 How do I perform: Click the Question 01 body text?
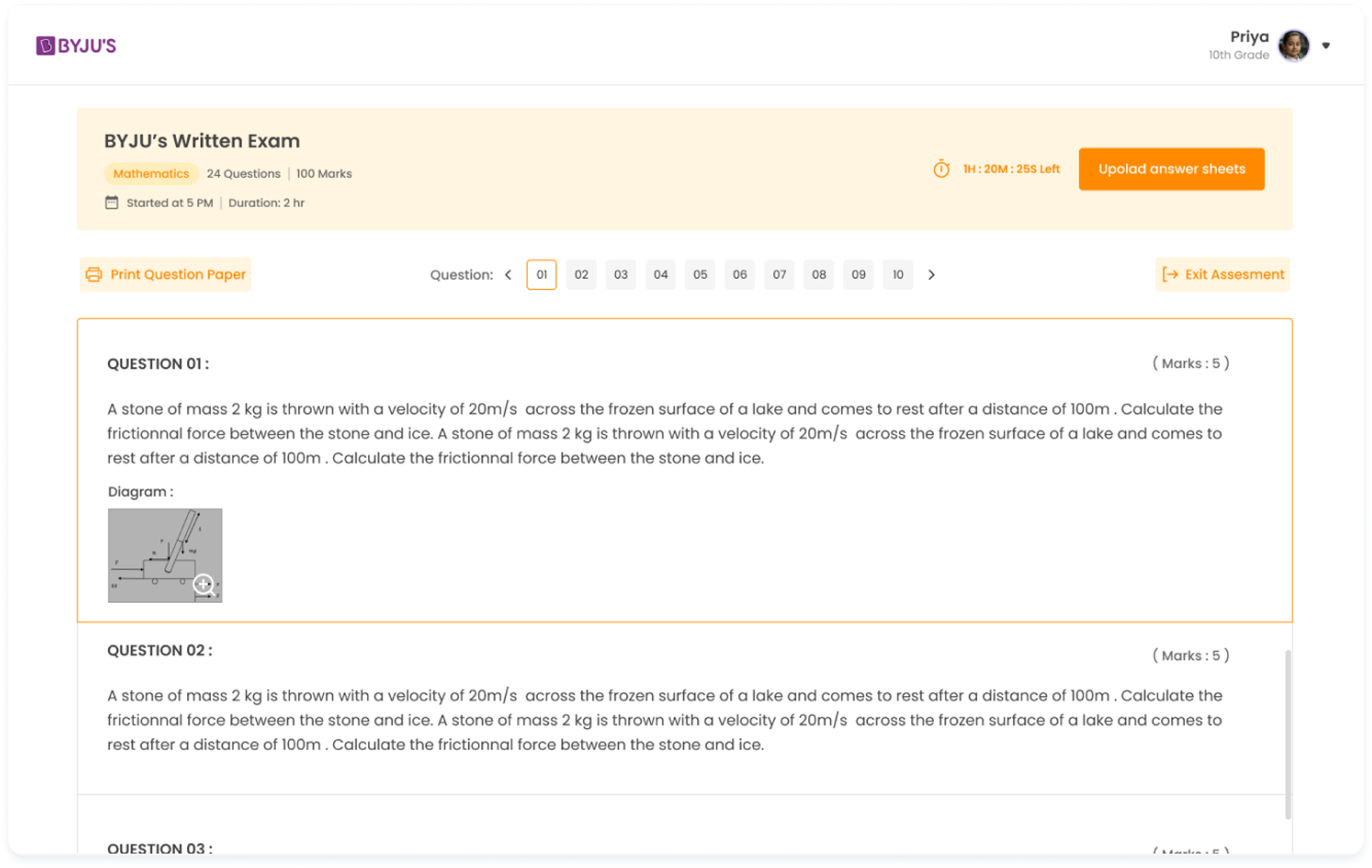pyautogui.click(x=665, y=434)
